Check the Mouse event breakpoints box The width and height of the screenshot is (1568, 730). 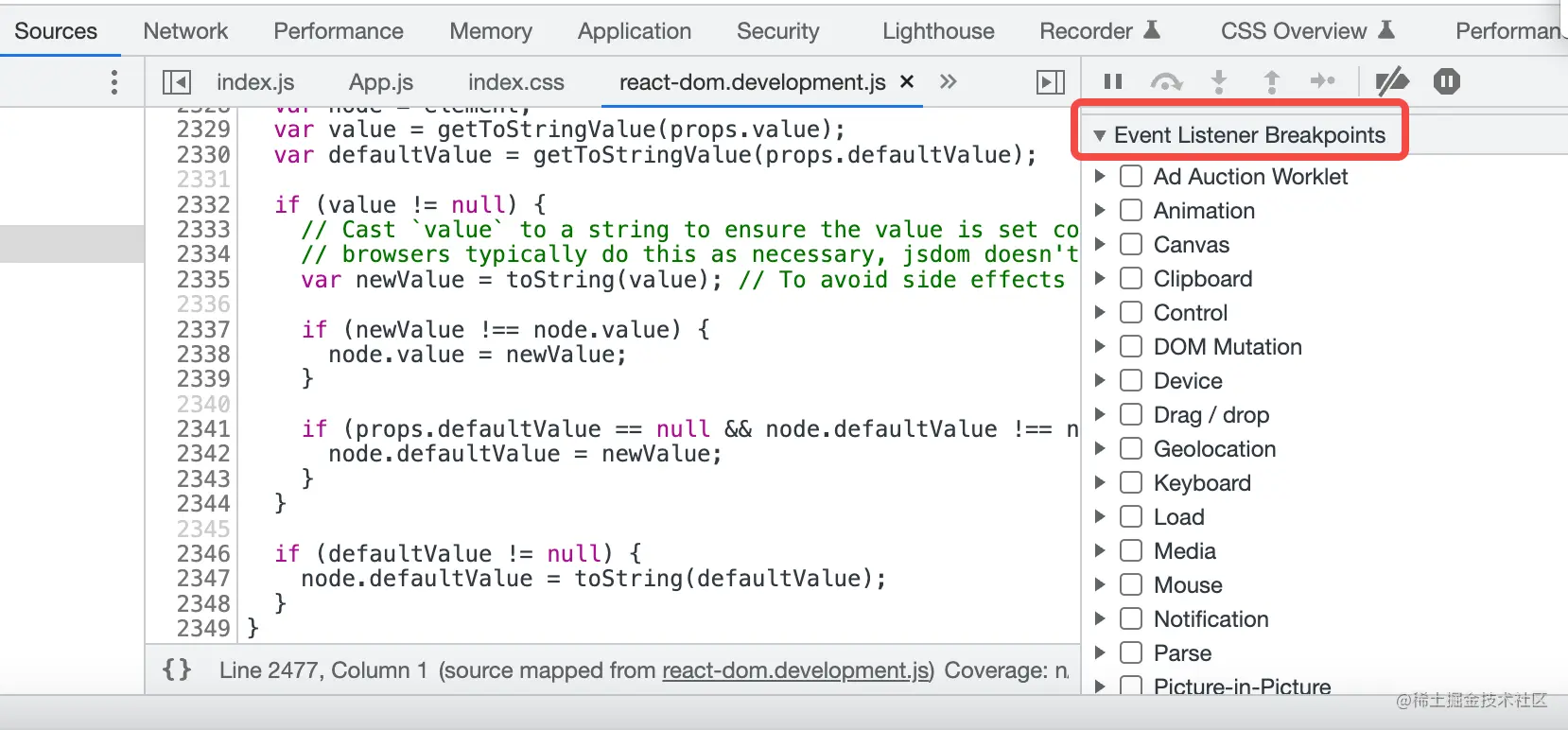[1131, 584]
